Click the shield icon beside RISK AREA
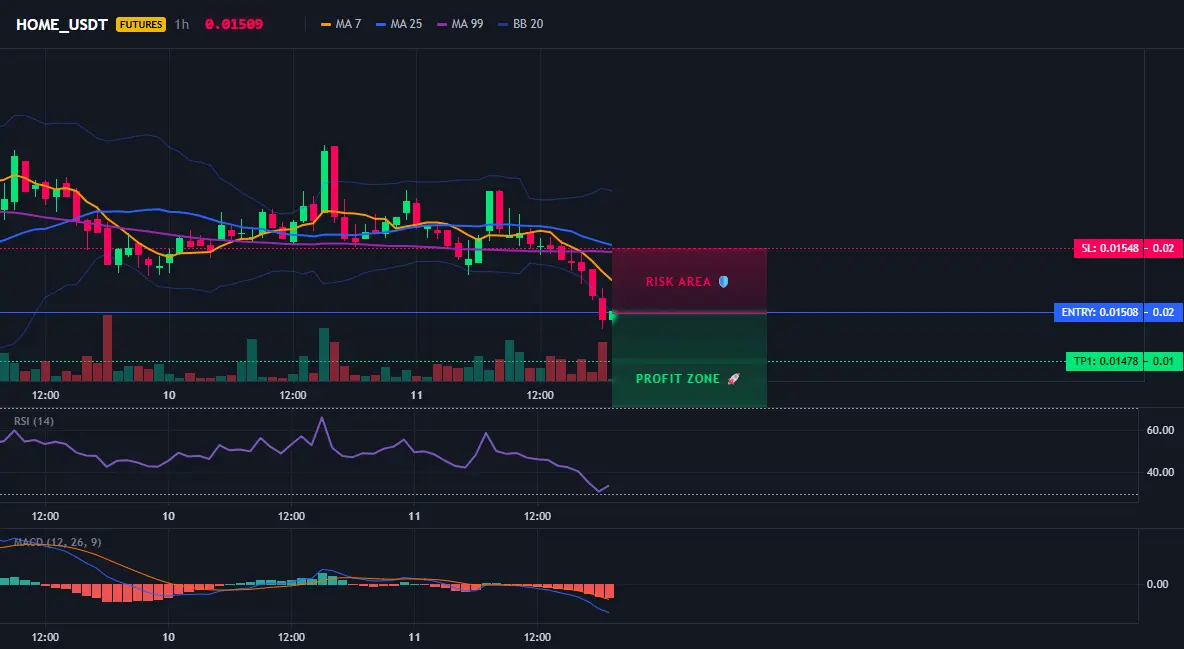The height and width of the screenshot is (649, 1184). click(723, 282)
